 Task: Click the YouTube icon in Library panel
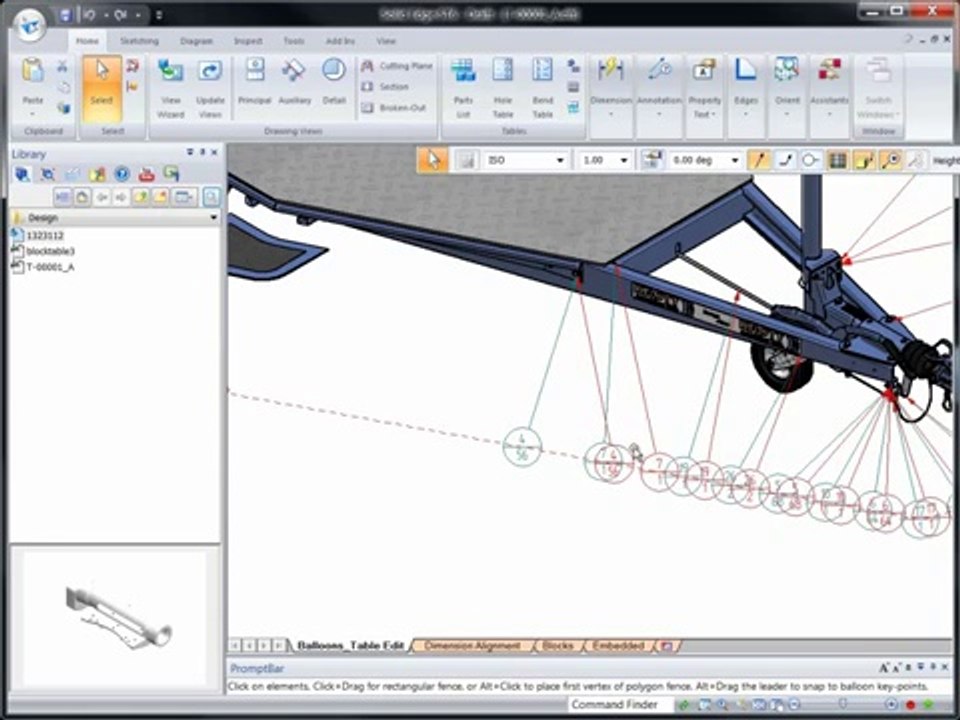tap(147, 174)
